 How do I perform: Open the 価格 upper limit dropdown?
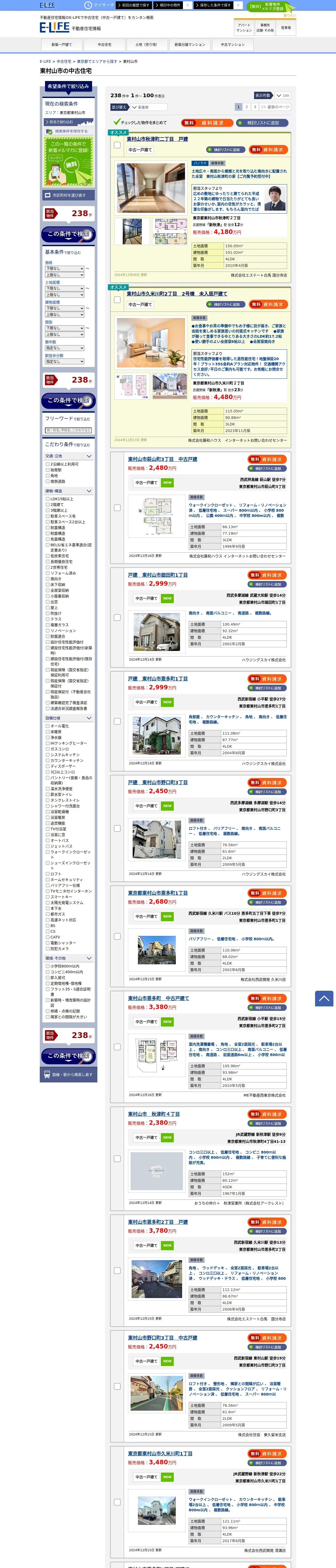pos(64,275)
